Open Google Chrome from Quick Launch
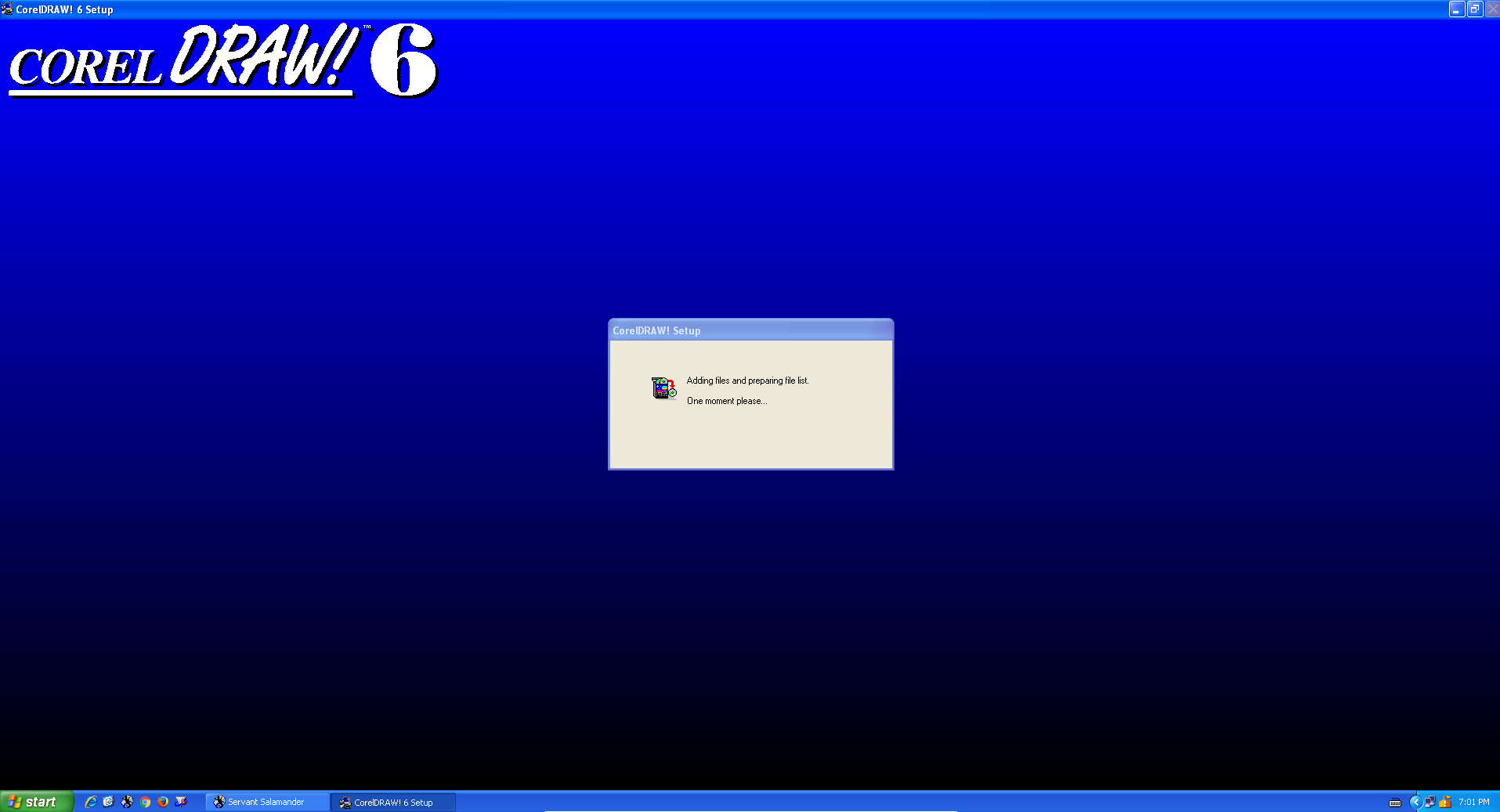 (x=145, y=802)
